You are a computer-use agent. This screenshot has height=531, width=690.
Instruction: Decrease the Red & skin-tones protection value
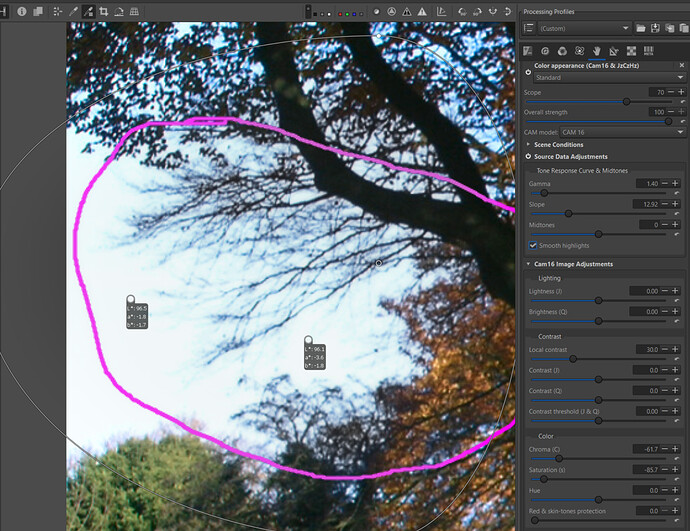point(665,510)
